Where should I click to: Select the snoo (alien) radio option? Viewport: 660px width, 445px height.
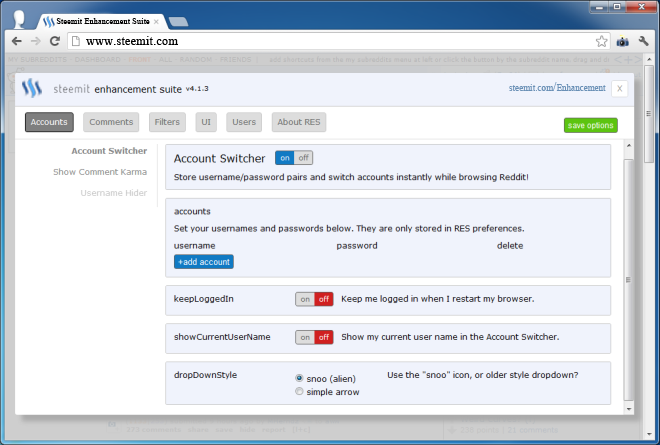299,378
